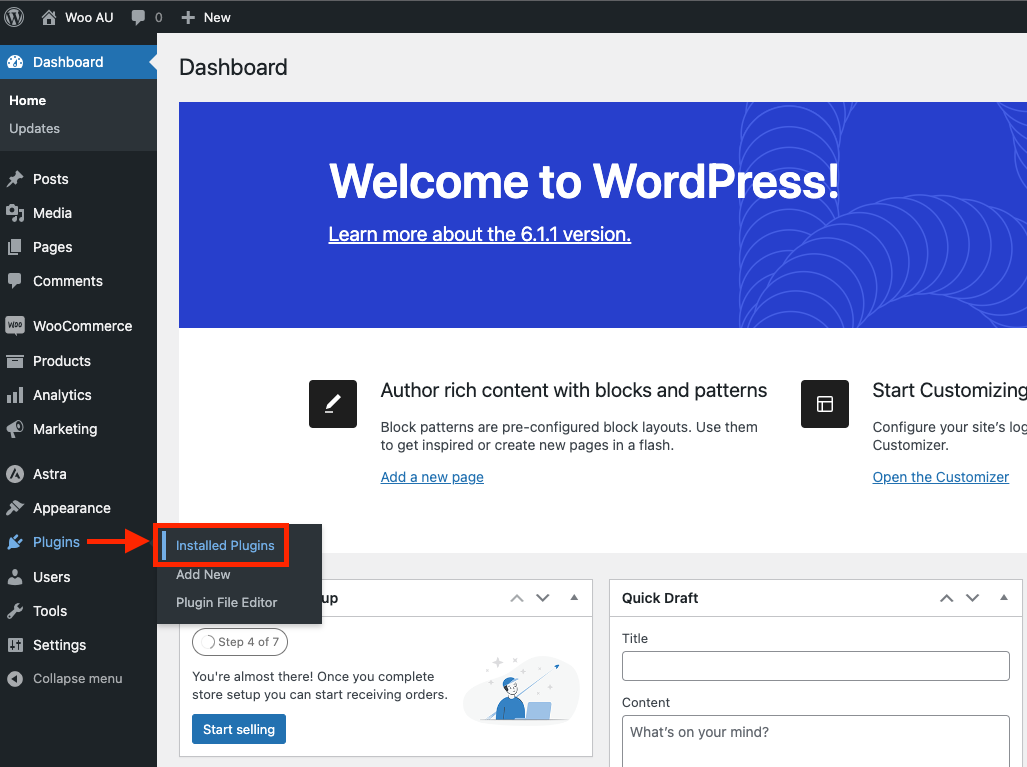
Task: Collapse the store setup widget panel
Action: pos(574,597)
